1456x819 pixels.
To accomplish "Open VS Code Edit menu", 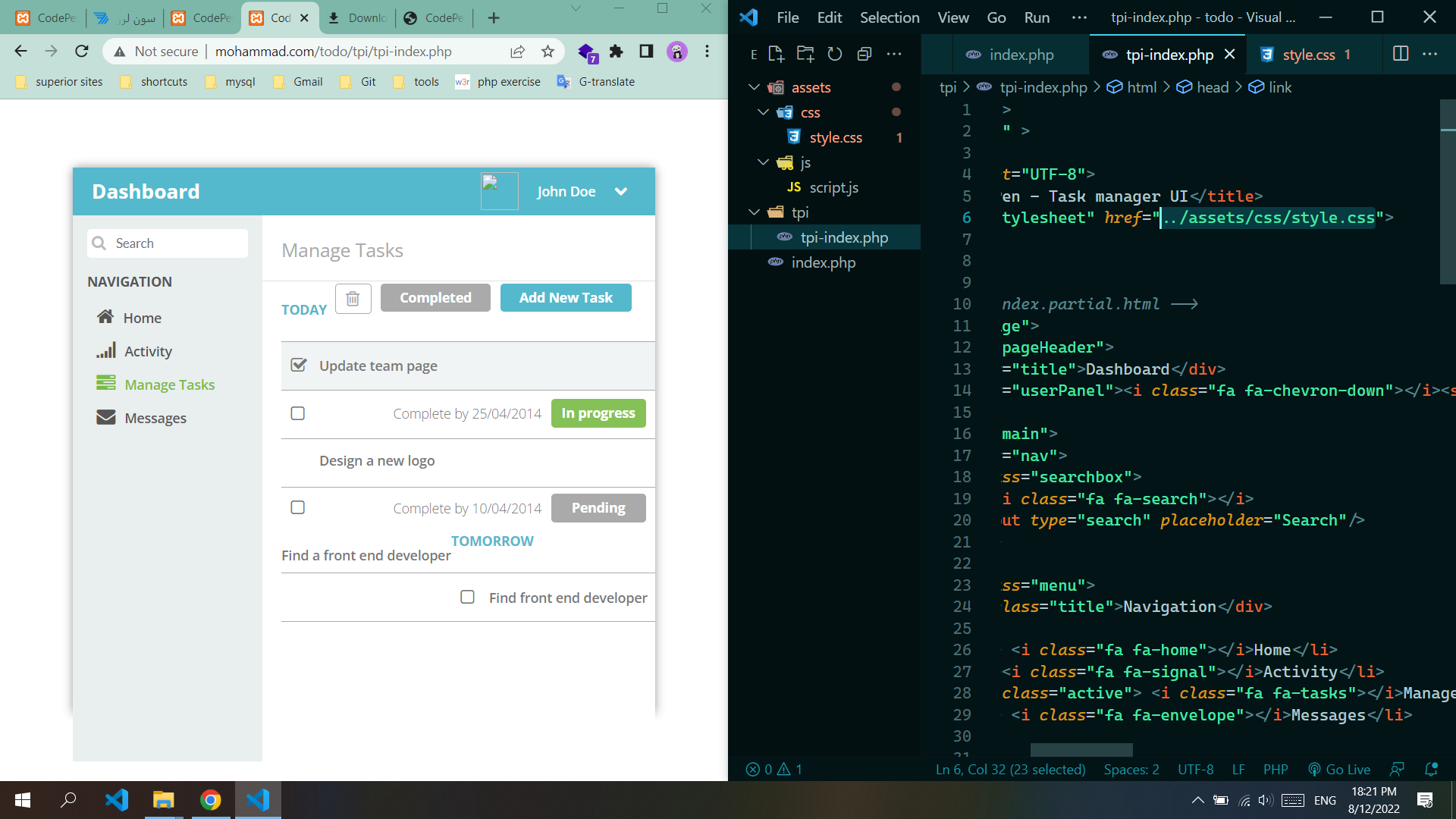I will pos(830,17).
